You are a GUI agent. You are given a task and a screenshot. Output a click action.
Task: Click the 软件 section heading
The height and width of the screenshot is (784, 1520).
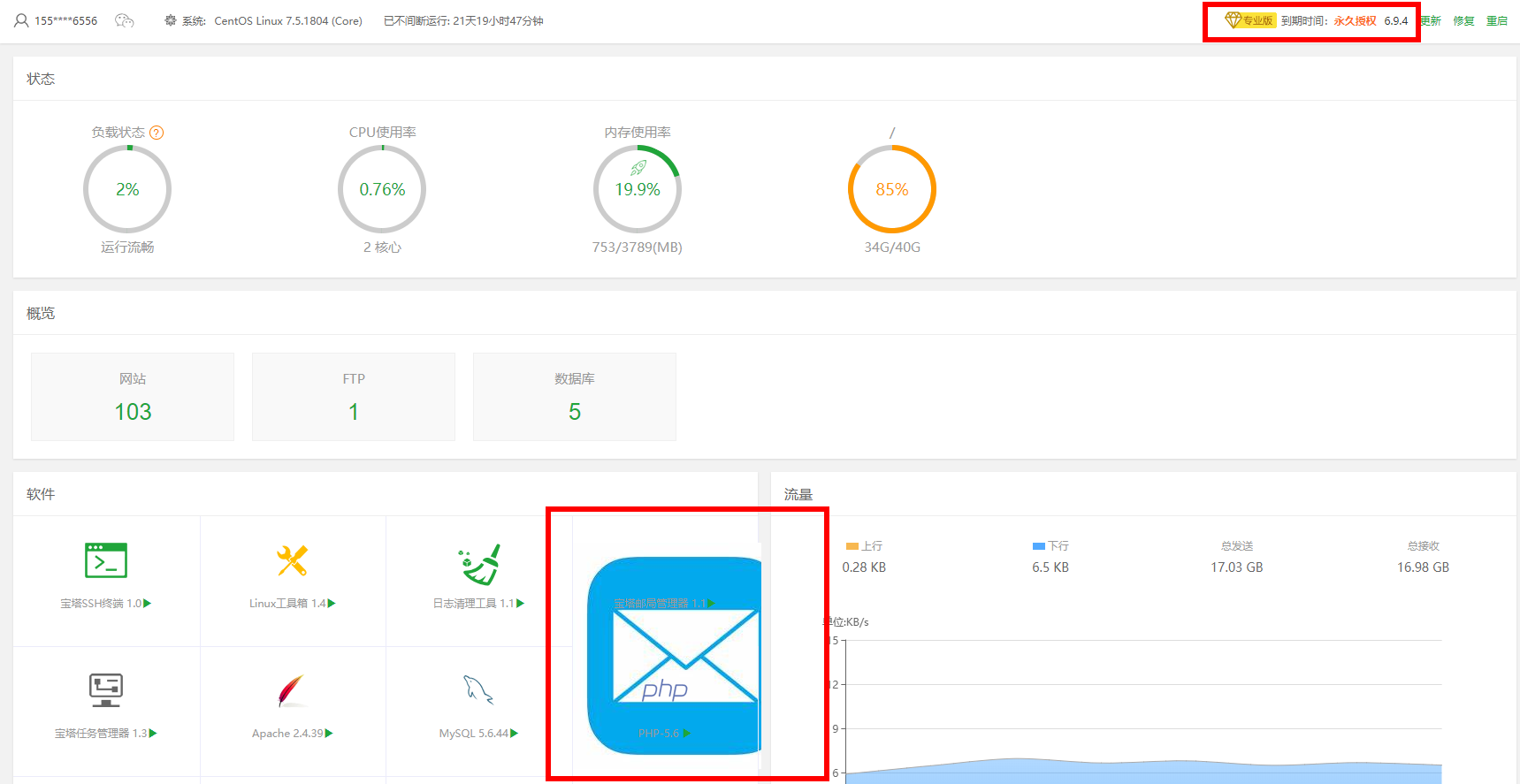pyautogui.click(x=41, y=494)
